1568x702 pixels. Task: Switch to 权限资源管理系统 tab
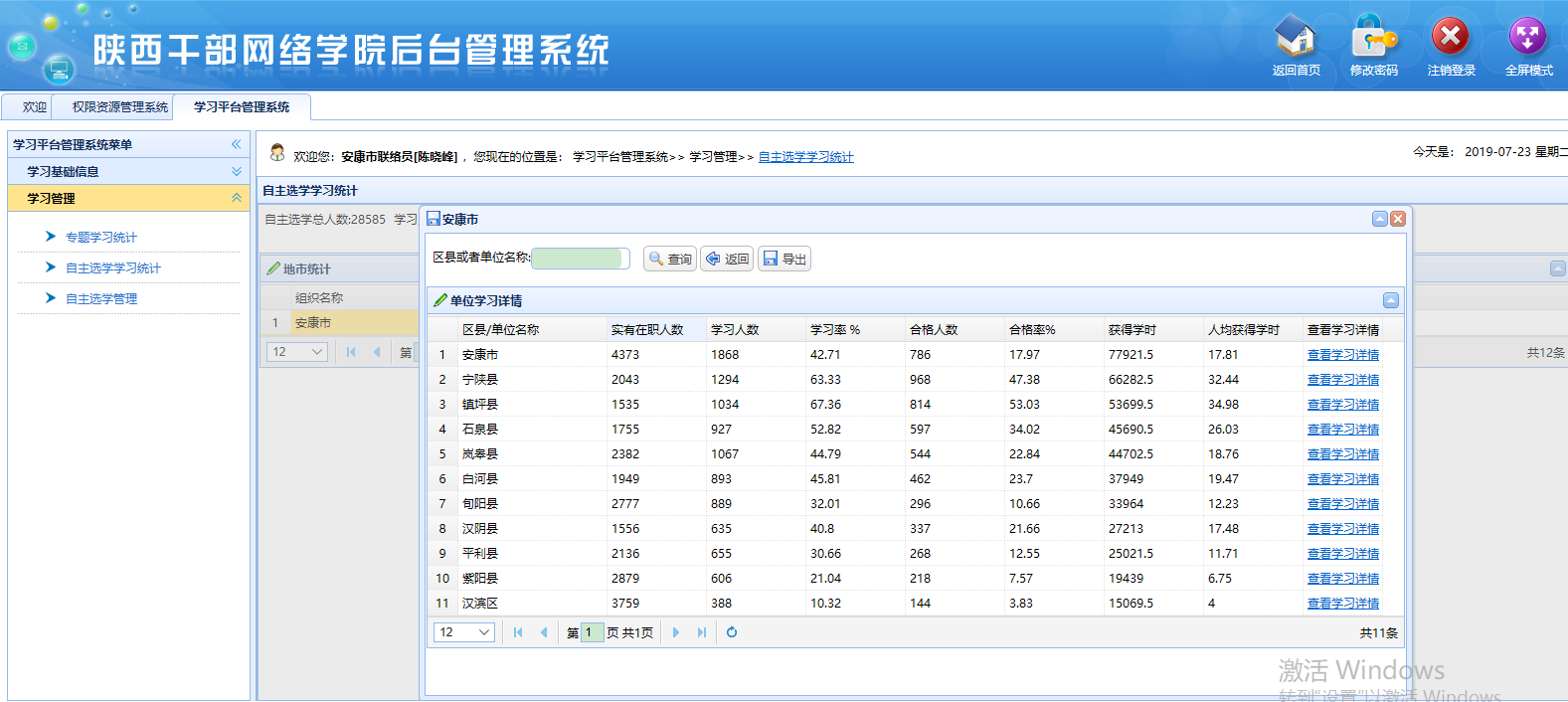click(x=120, y=107)
